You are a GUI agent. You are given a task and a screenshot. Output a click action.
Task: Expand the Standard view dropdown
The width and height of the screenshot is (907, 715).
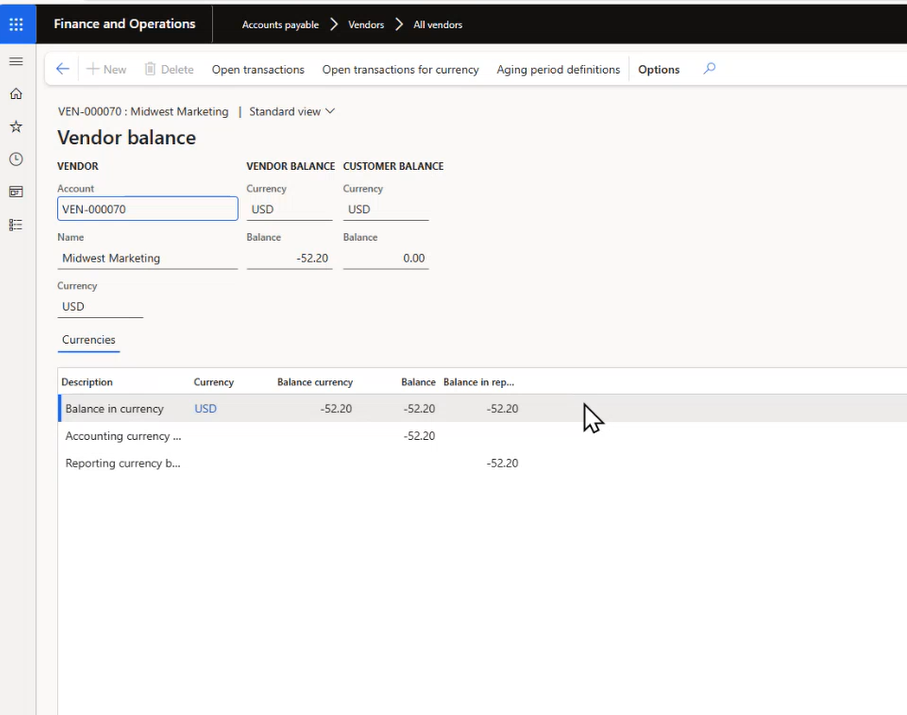292,111
